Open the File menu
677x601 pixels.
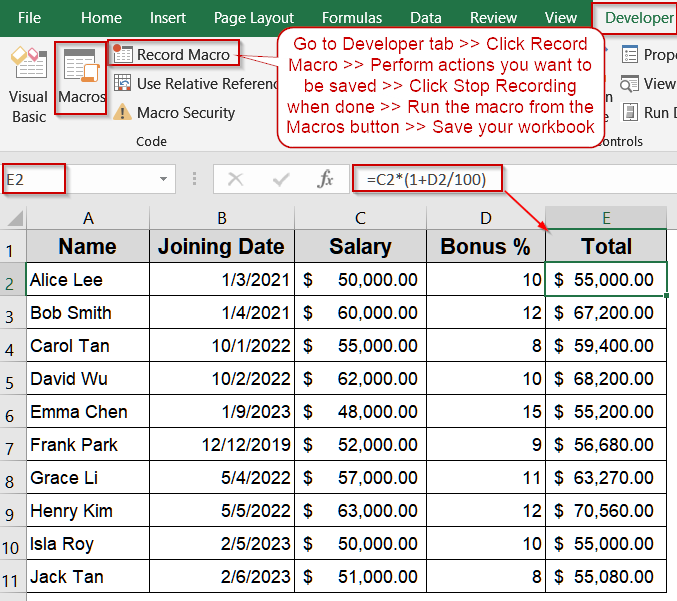(x=29, y=18)
